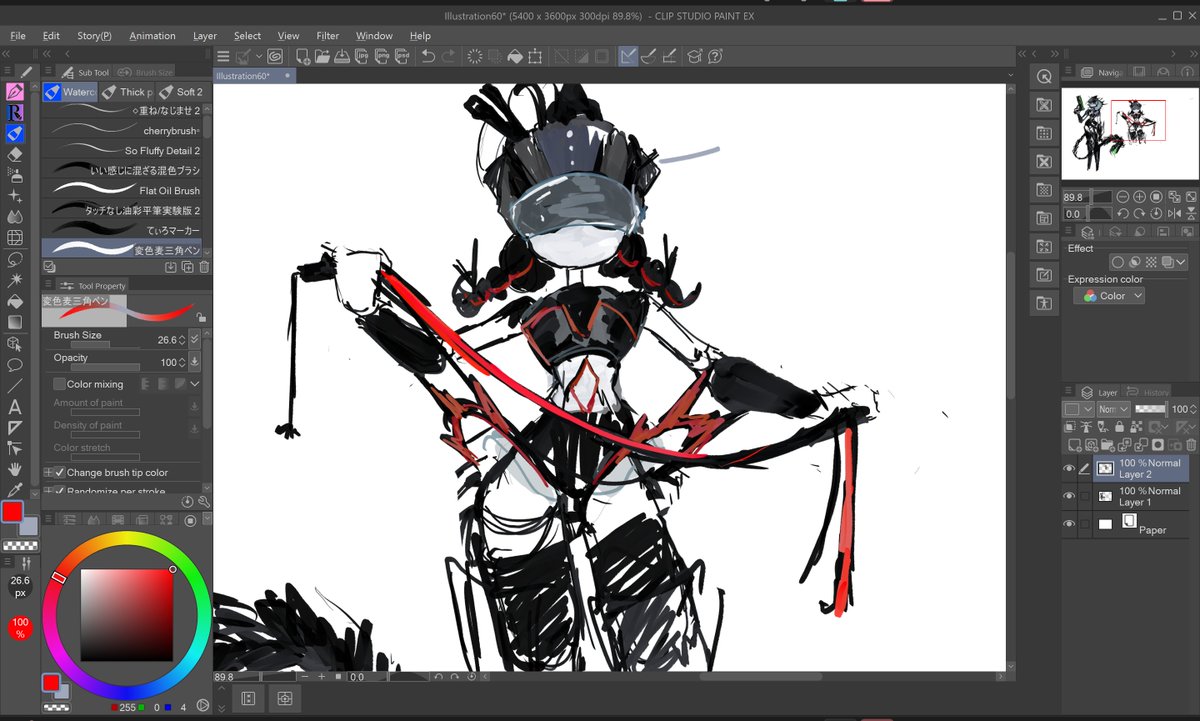This screenshot has width=1200, height=721.
Task: Select the Eraser tool
Action: pyautogui.click(x=15, y=154)
